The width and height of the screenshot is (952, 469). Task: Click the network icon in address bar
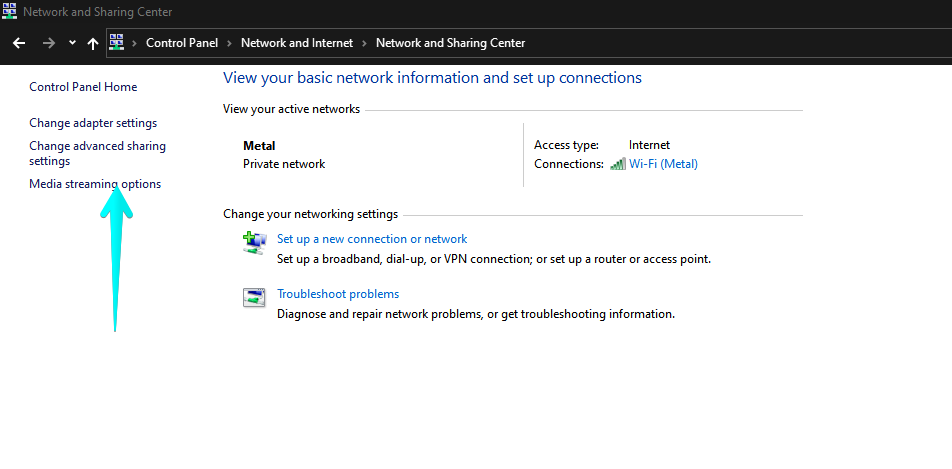point(117,42)
